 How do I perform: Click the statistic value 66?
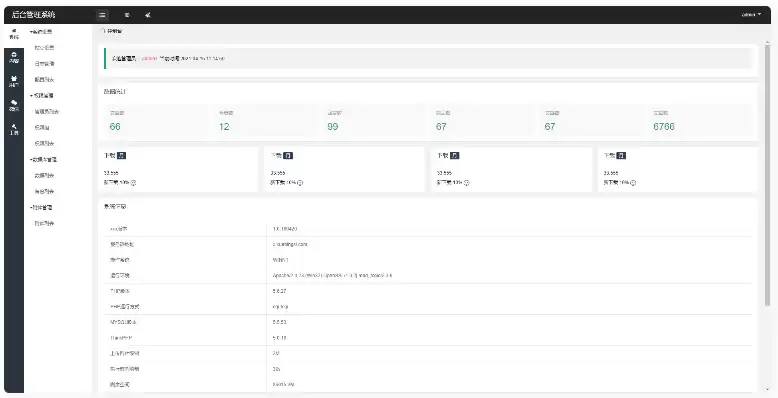[115, 127]
